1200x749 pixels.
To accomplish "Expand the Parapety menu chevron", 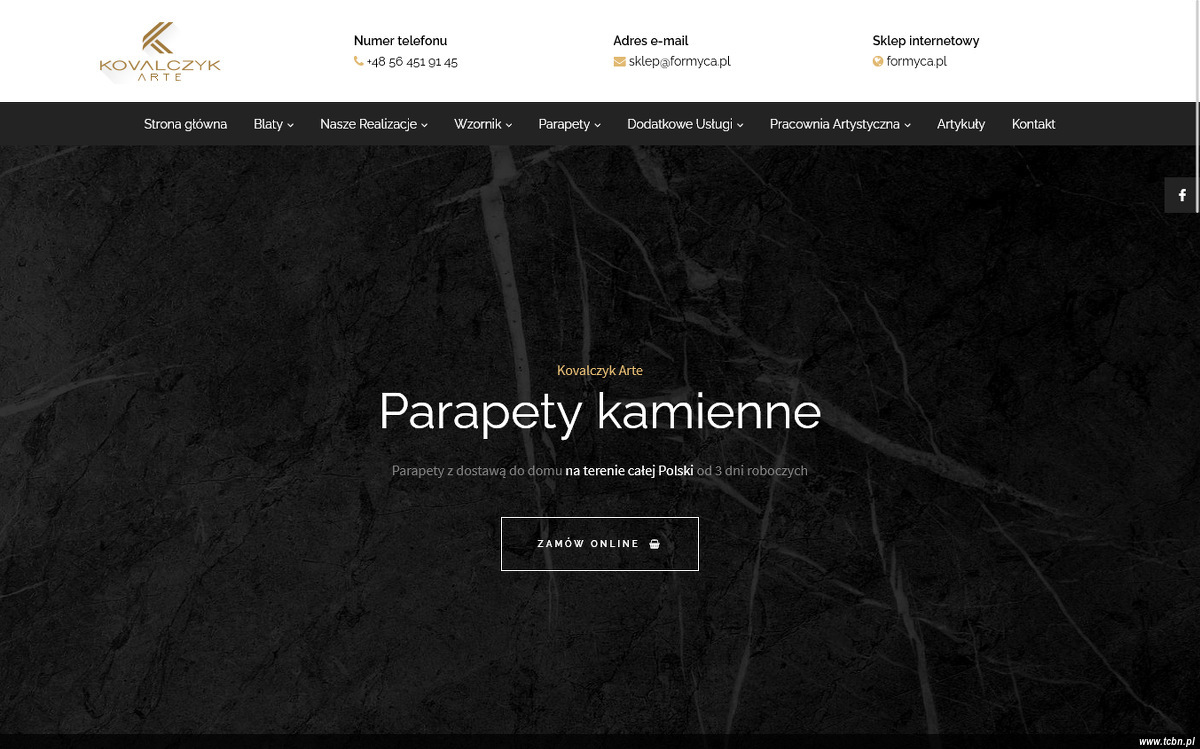I will point(597,125).
